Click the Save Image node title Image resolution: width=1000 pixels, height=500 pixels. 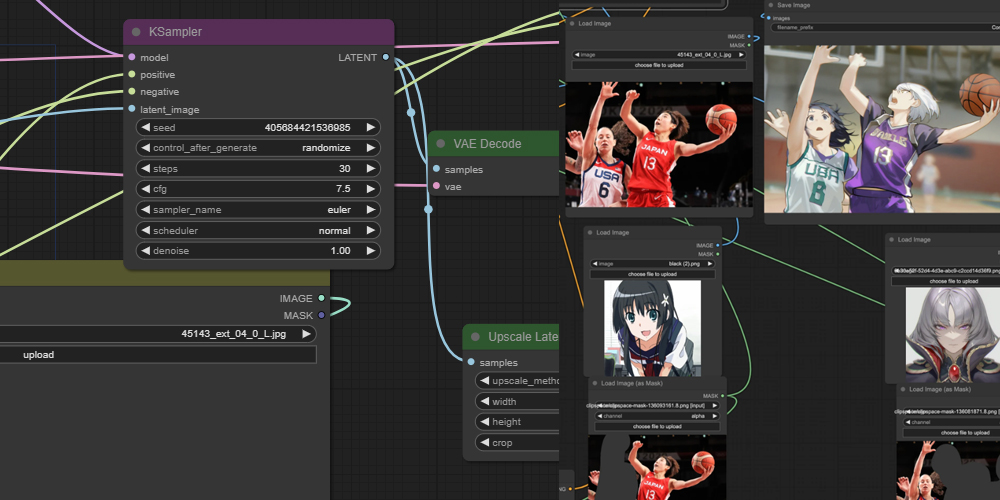[x=793, y=5]
